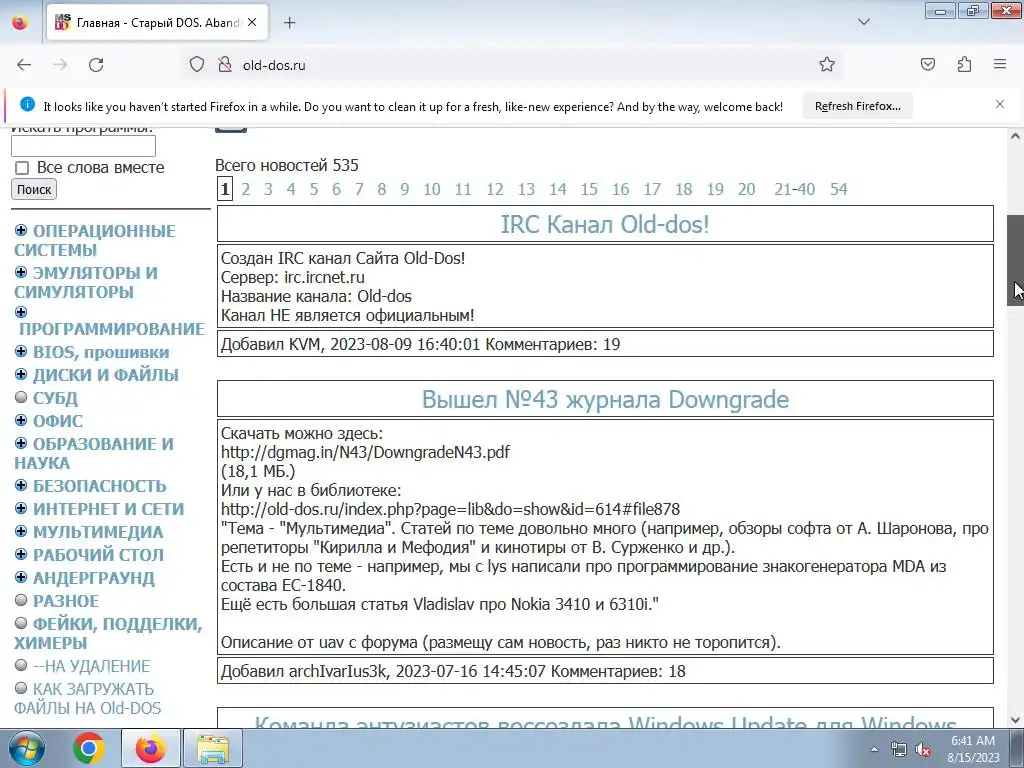Screen dimensions: 1024x768
Task: Expand ОФИС plus icon
Action: 21,420
